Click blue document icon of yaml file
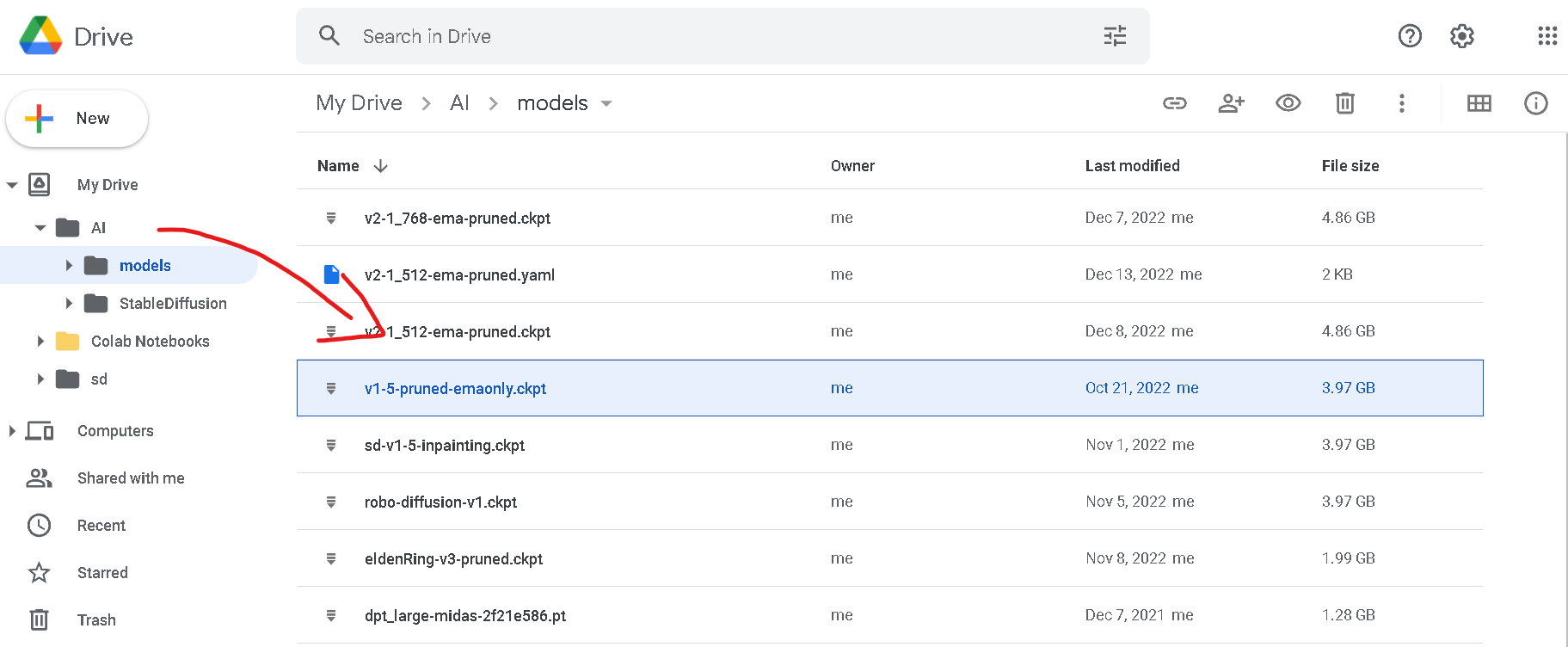1568x647 pixels. pos(332,274)
